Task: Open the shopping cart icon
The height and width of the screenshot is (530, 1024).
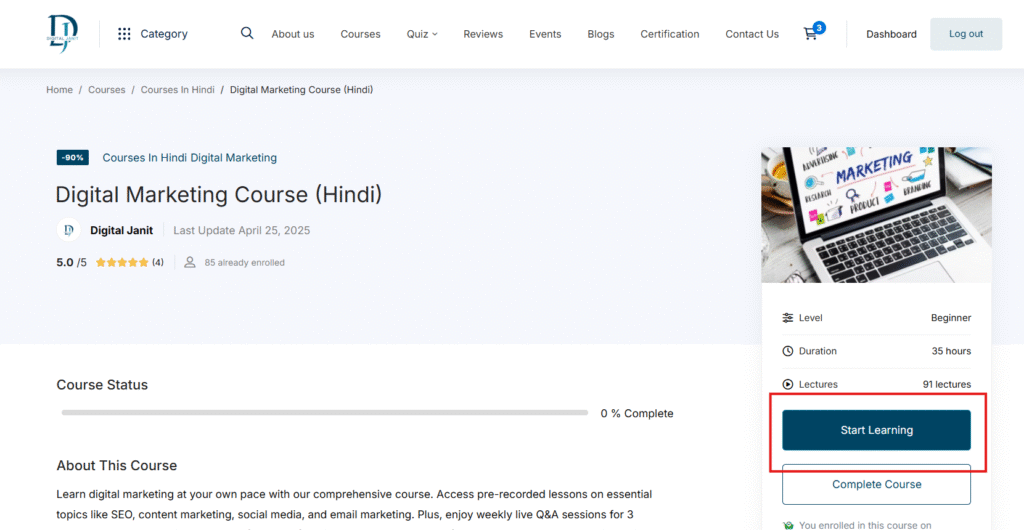Action: pyautogui.click(x=810, y=34)
